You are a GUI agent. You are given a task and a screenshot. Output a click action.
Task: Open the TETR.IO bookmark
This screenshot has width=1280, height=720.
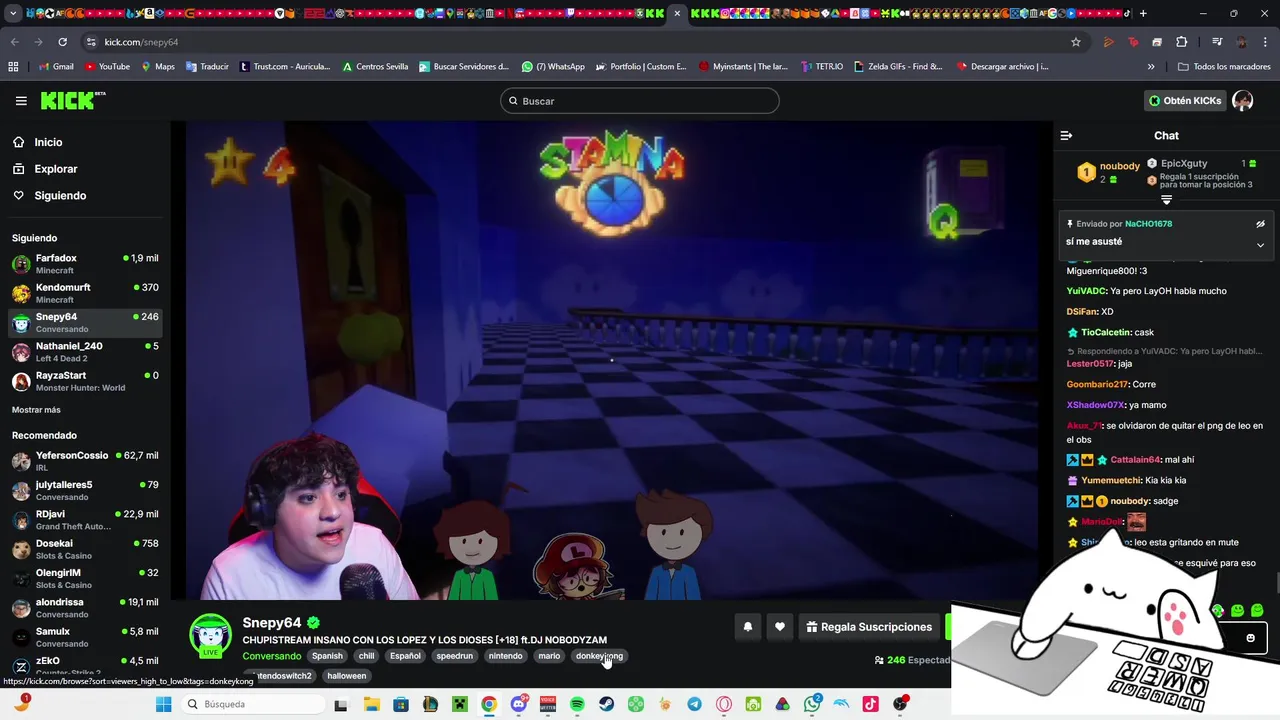pyautogui.click(x=820, y=67)
